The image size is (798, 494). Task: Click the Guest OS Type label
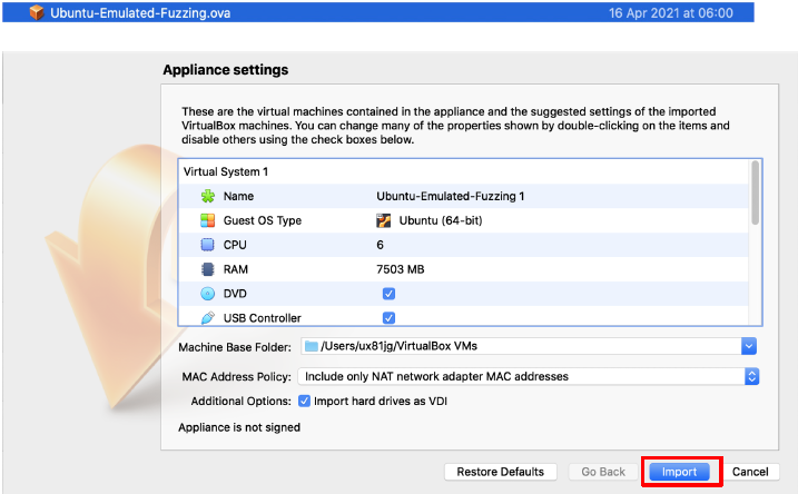pyautogui.click(x=263, y=220)
